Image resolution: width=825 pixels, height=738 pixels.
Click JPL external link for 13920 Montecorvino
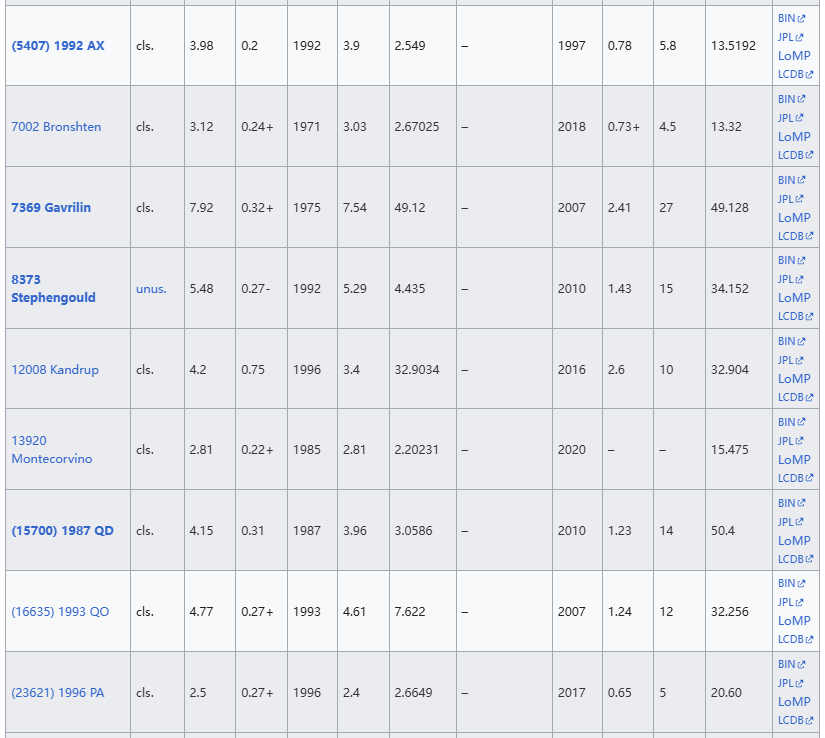[790, 441]
